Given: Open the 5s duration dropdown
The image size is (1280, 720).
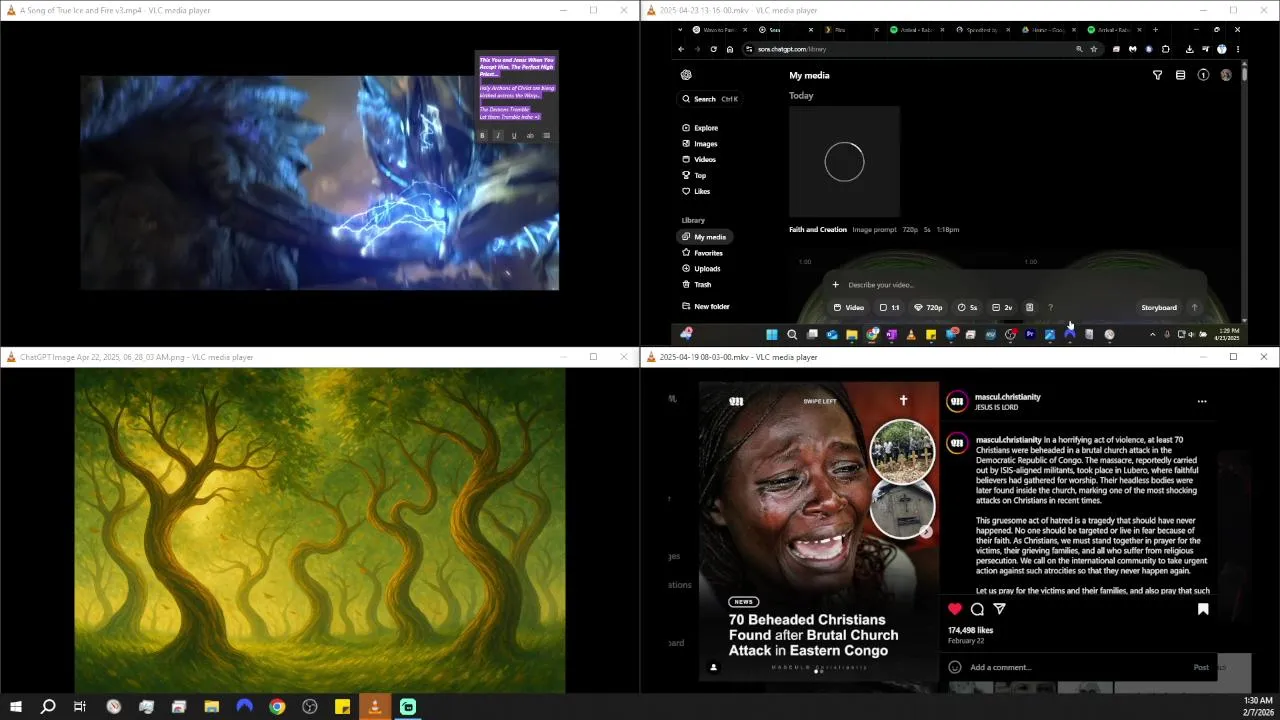Looking at the screenshot, I should point(968,308).
